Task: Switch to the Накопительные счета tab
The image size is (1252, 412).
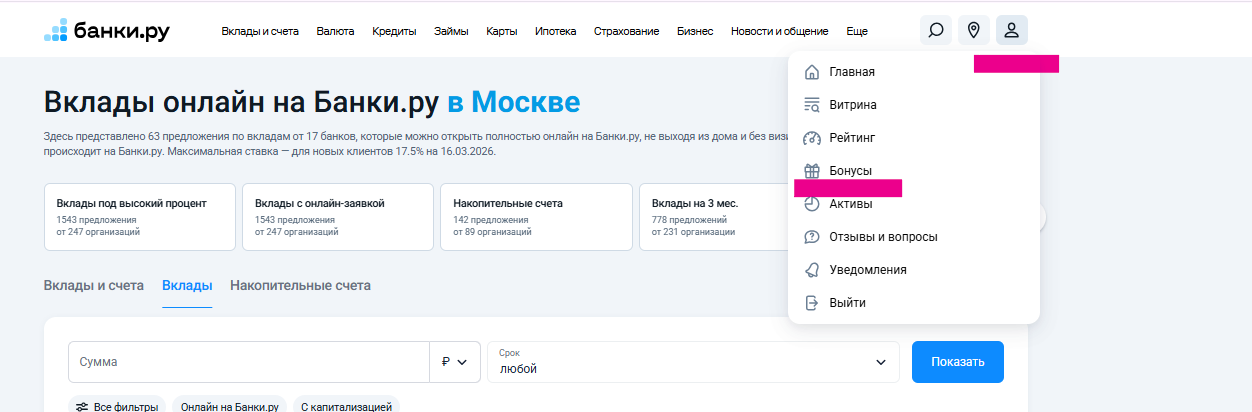Action: [300, 285]
